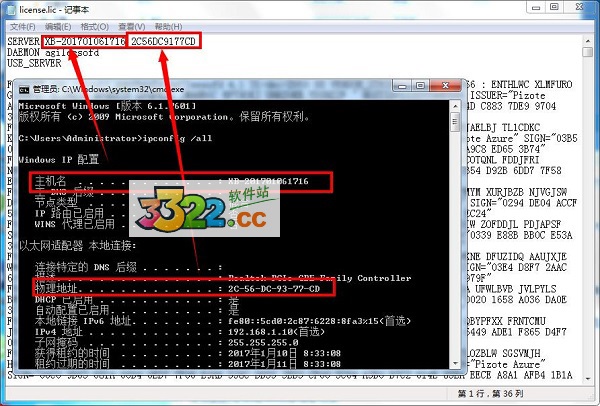Click physical address 2C-56-DC-93-77-CD in cmd
The width and height of the screenshot is (600, 406).
(x=274, y=289)
